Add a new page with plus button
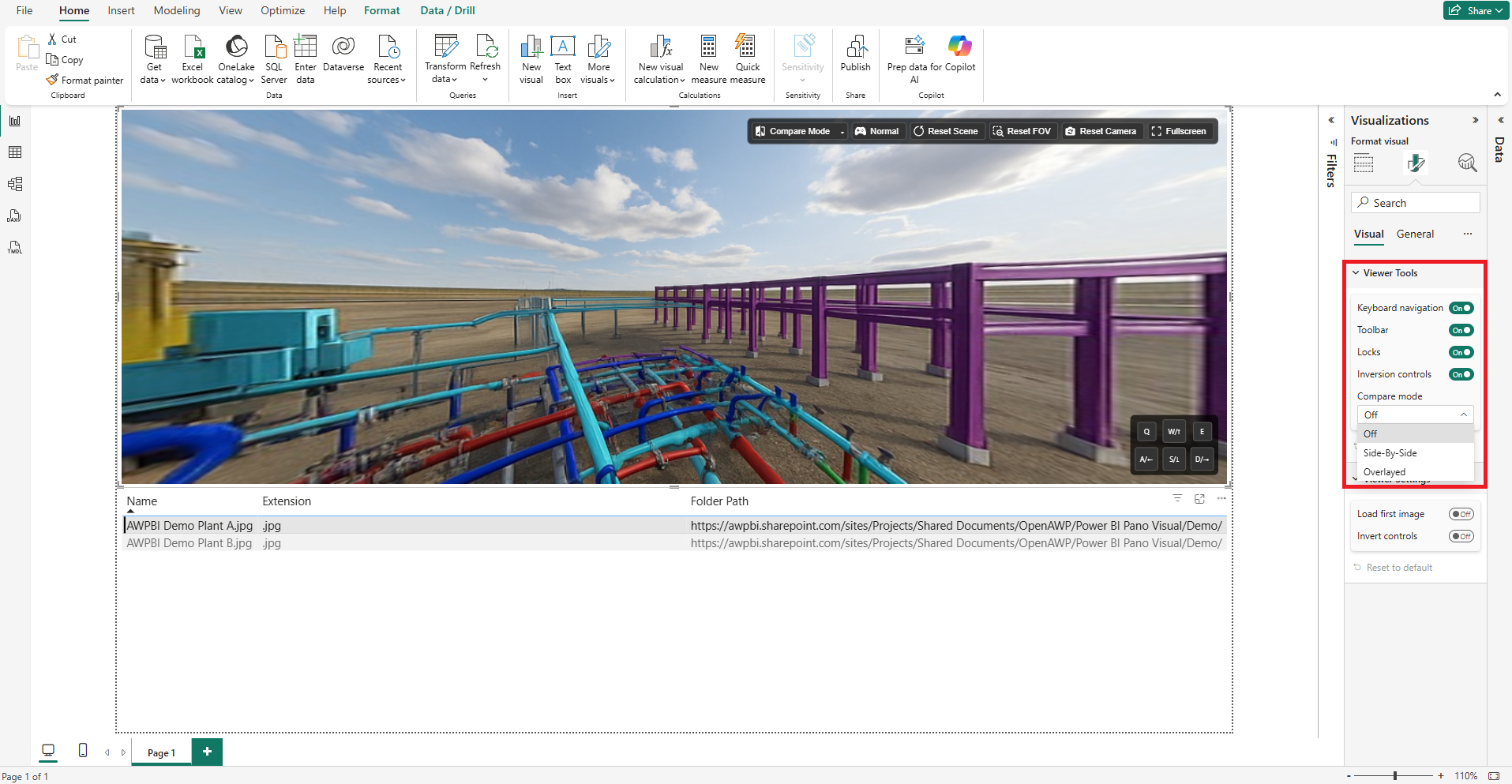 pos(207,752)
